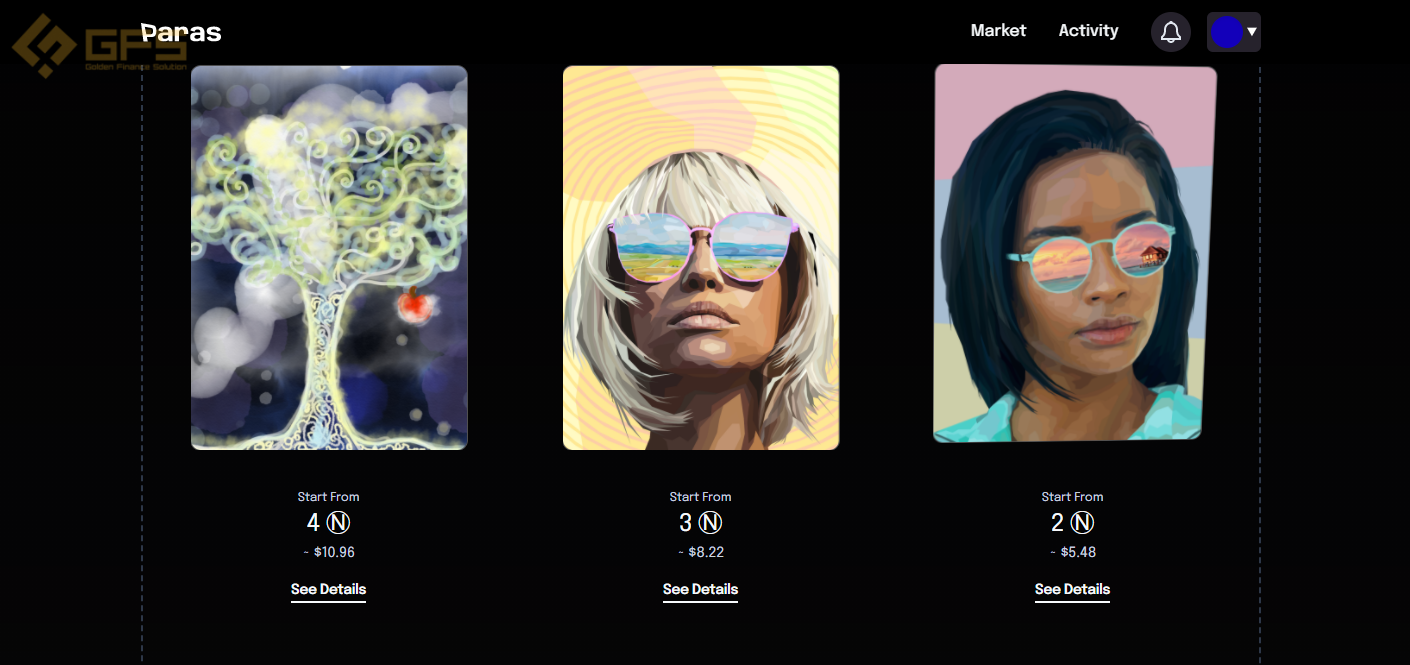Open the blonde woman sunglasses artwork
Image resolution: width=1410 pixels, height=665 pixels.
(701, 258)
